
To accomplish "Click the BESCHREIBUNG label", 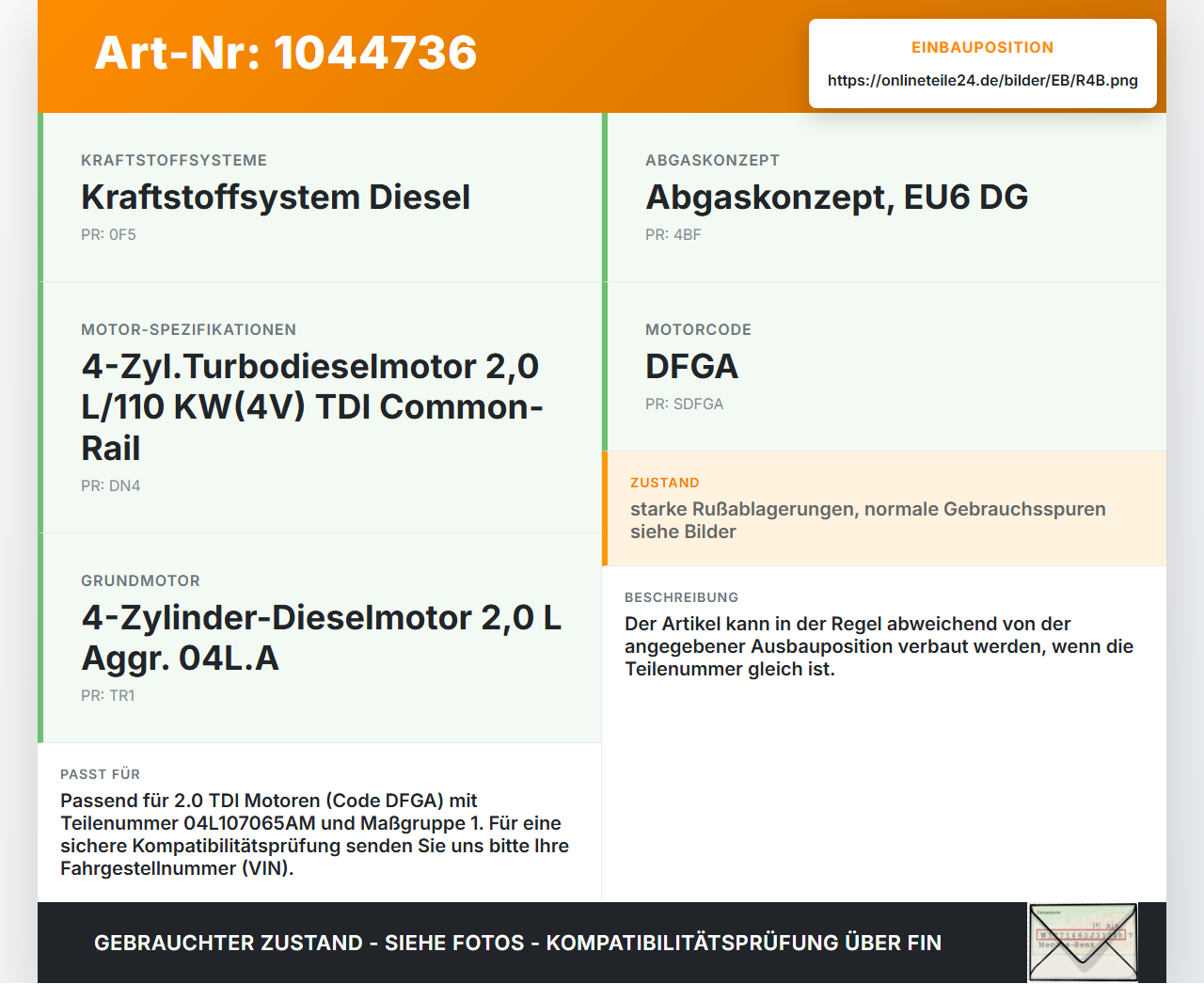I will click(x=682, y=597).
